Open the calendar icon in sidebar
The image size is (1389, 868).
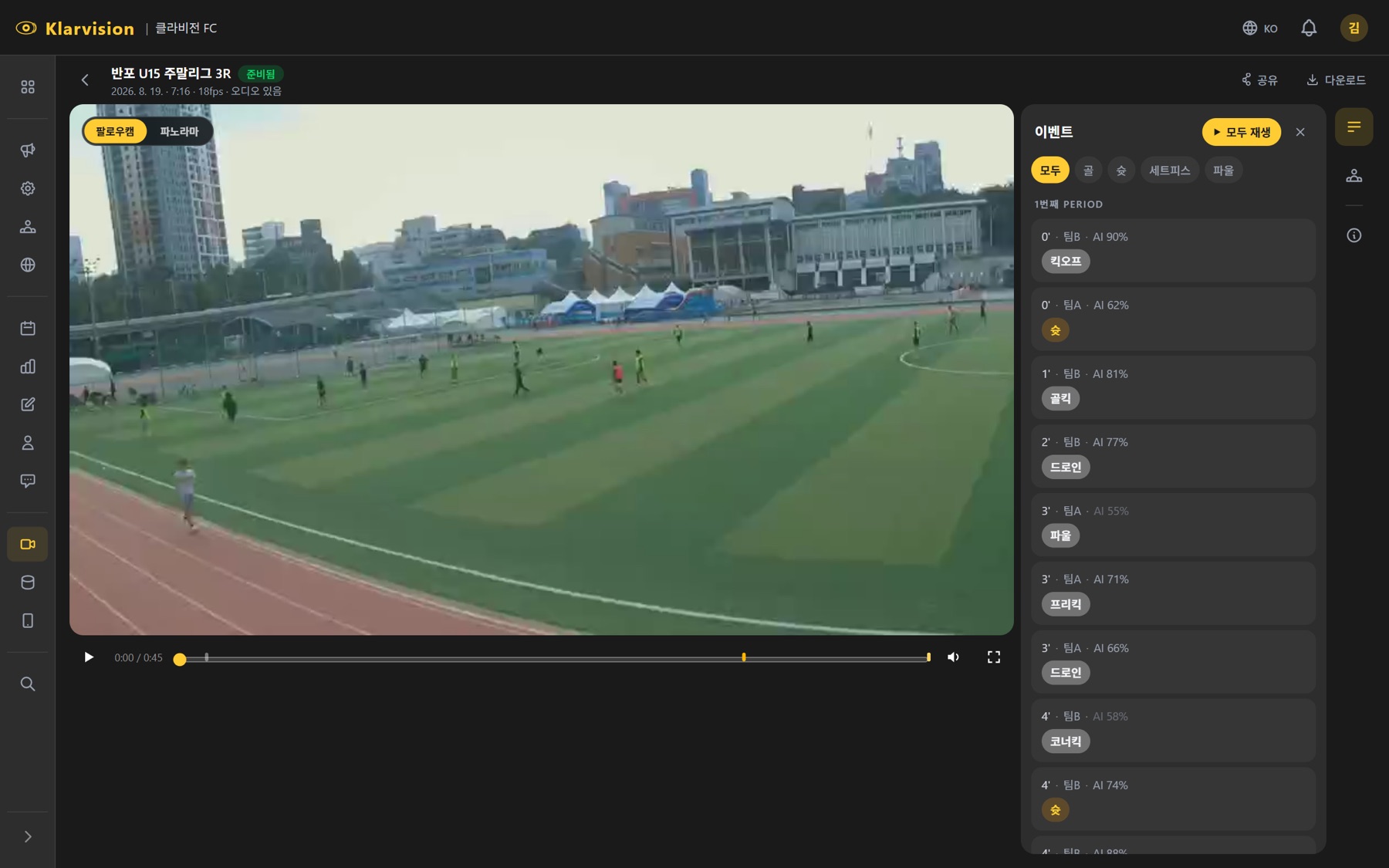[x=28, y=329]
